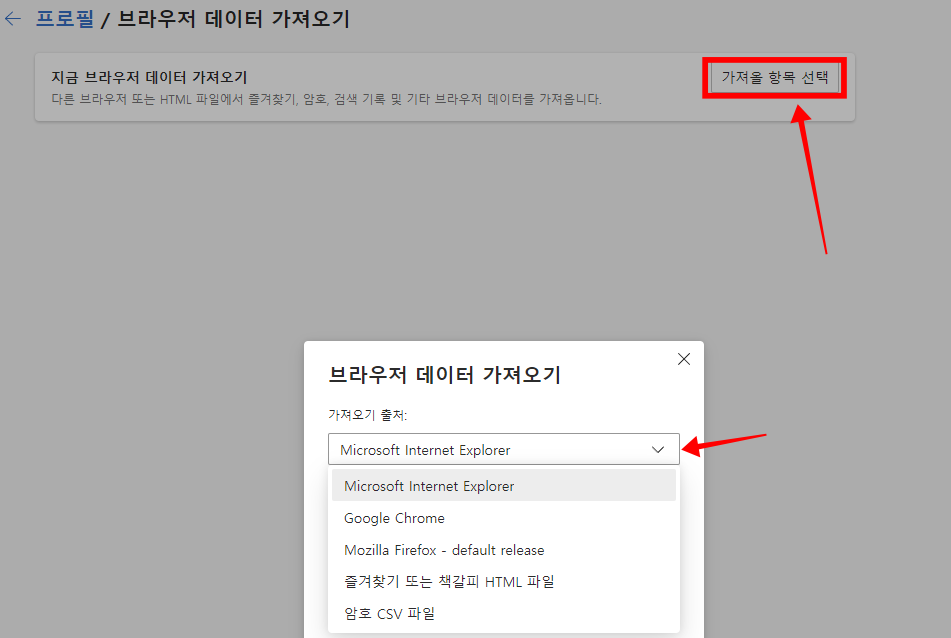Select 즐겨찾기 또는 책갈피 HTML 파일 option

(503, 582)
